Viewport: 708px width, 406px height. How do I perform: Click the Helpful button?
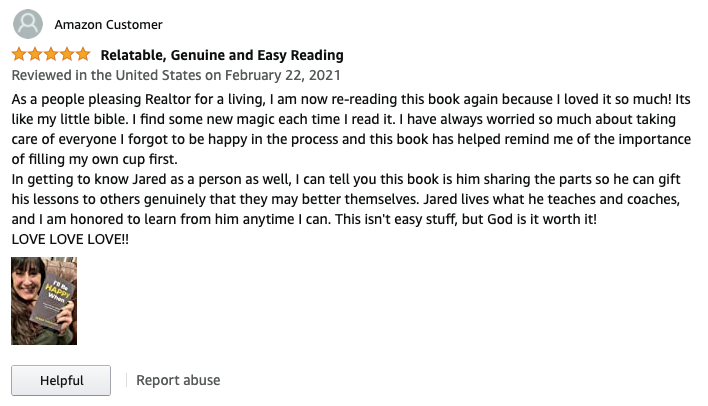[61, 381]
